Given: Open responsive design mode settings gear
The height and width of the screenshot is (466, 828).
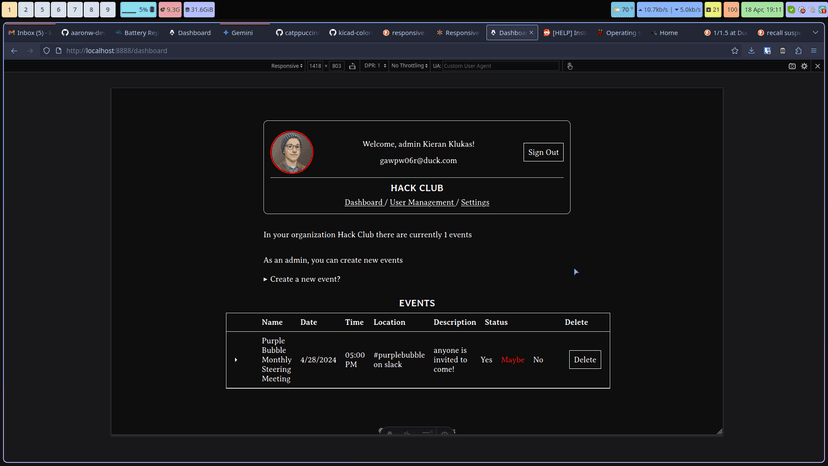Looking at the screenshot, I should (x=804, y=66).
